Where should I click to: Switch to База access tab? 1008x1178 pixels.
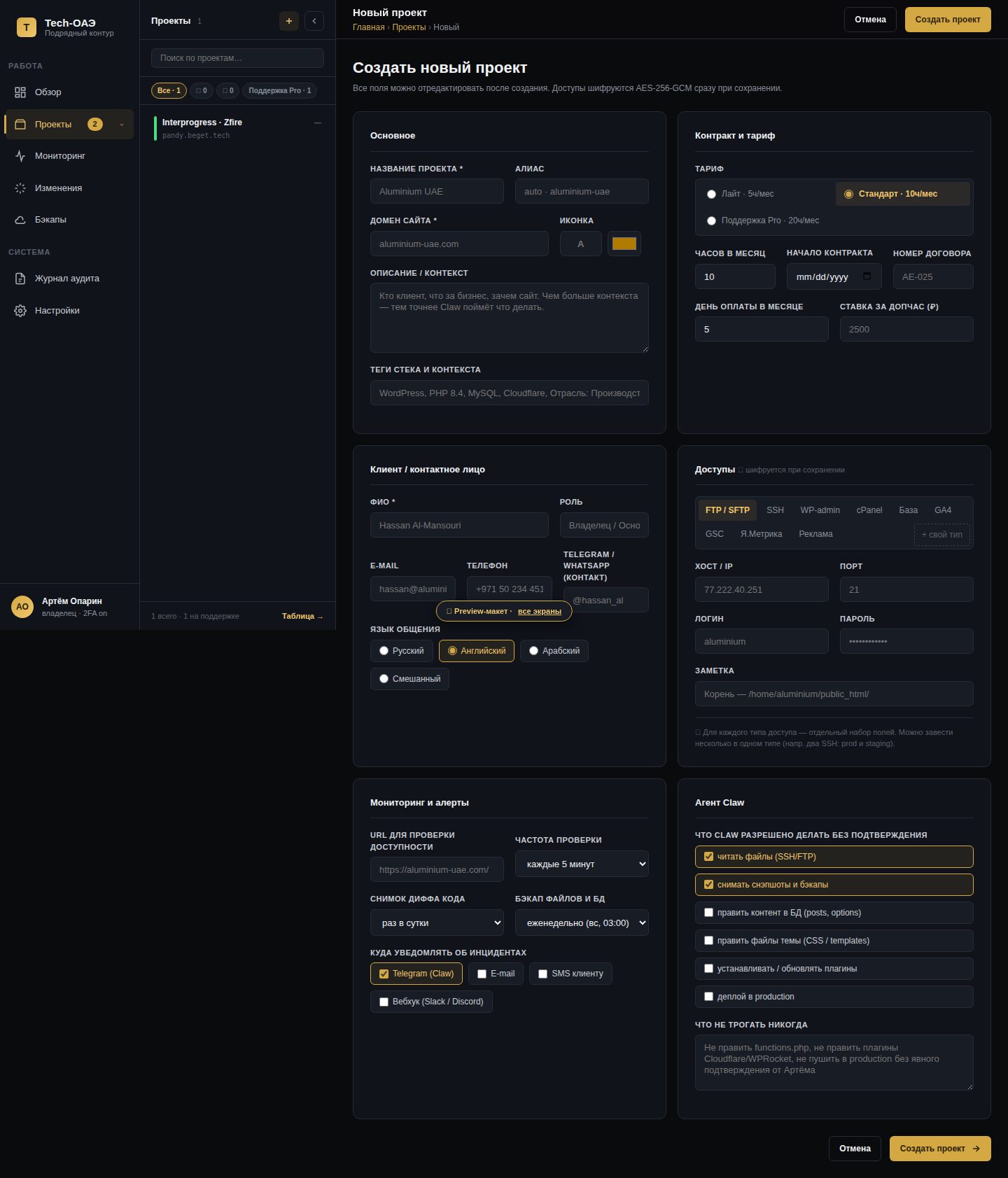(x=908, y=510)
